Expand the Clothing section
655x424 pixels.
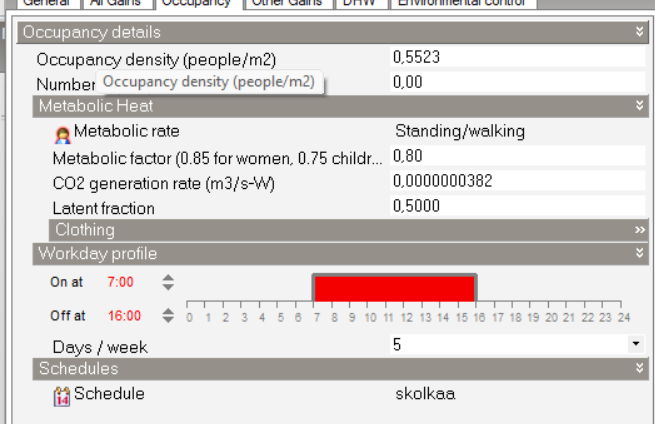(640, 230)
